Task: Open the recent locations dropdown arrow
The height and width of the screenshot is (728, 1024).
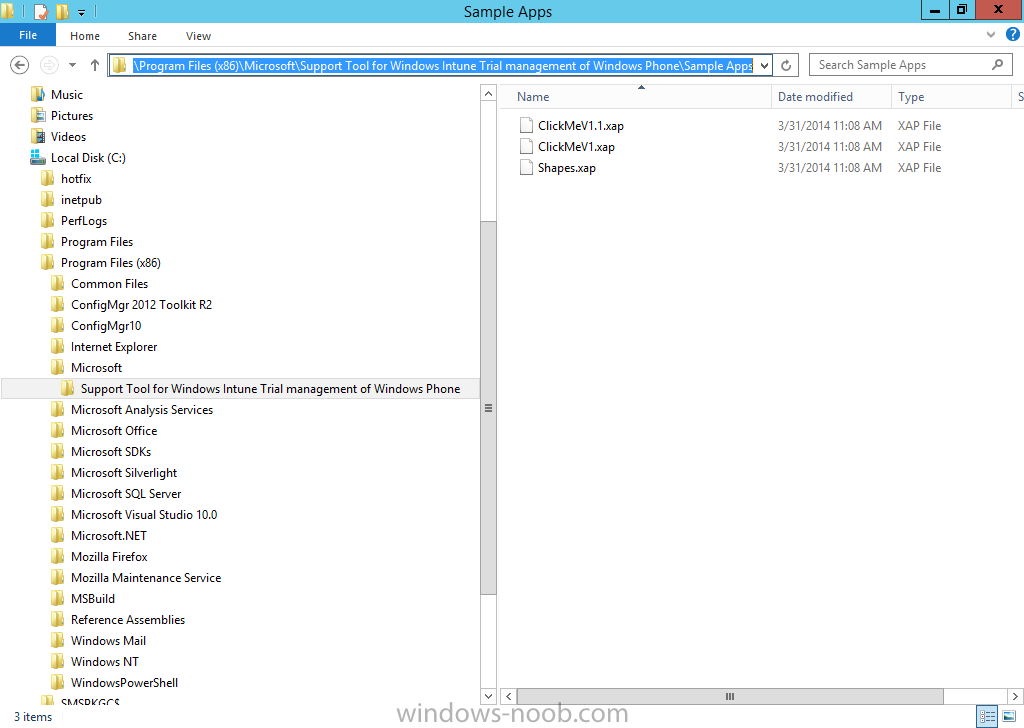Action: [x=72, y=65]
